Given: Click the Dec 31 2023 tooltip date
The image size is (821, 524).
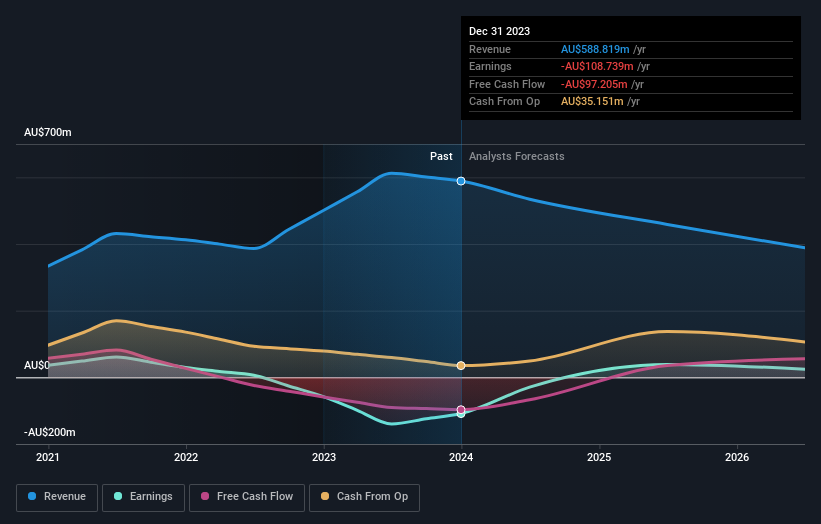Looking at the screenshot, I should point(500,31).
